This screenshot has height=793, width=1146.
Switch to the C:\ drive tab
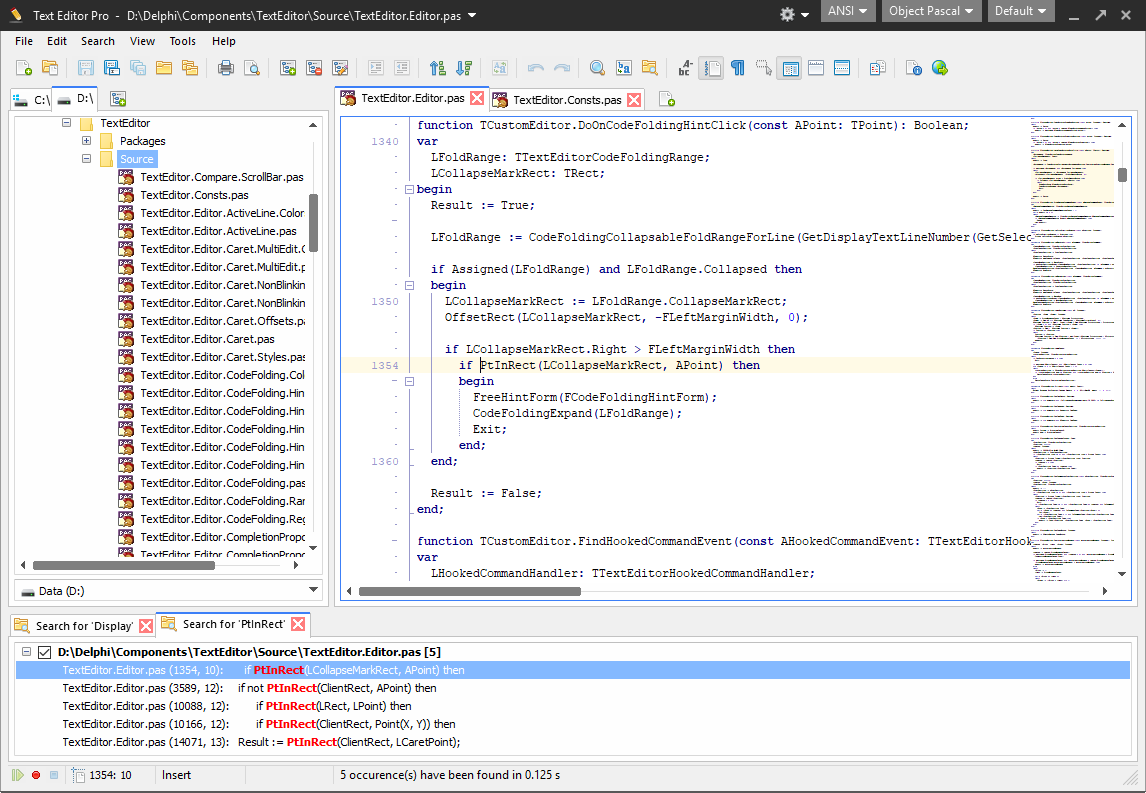[x=31, y=99]
